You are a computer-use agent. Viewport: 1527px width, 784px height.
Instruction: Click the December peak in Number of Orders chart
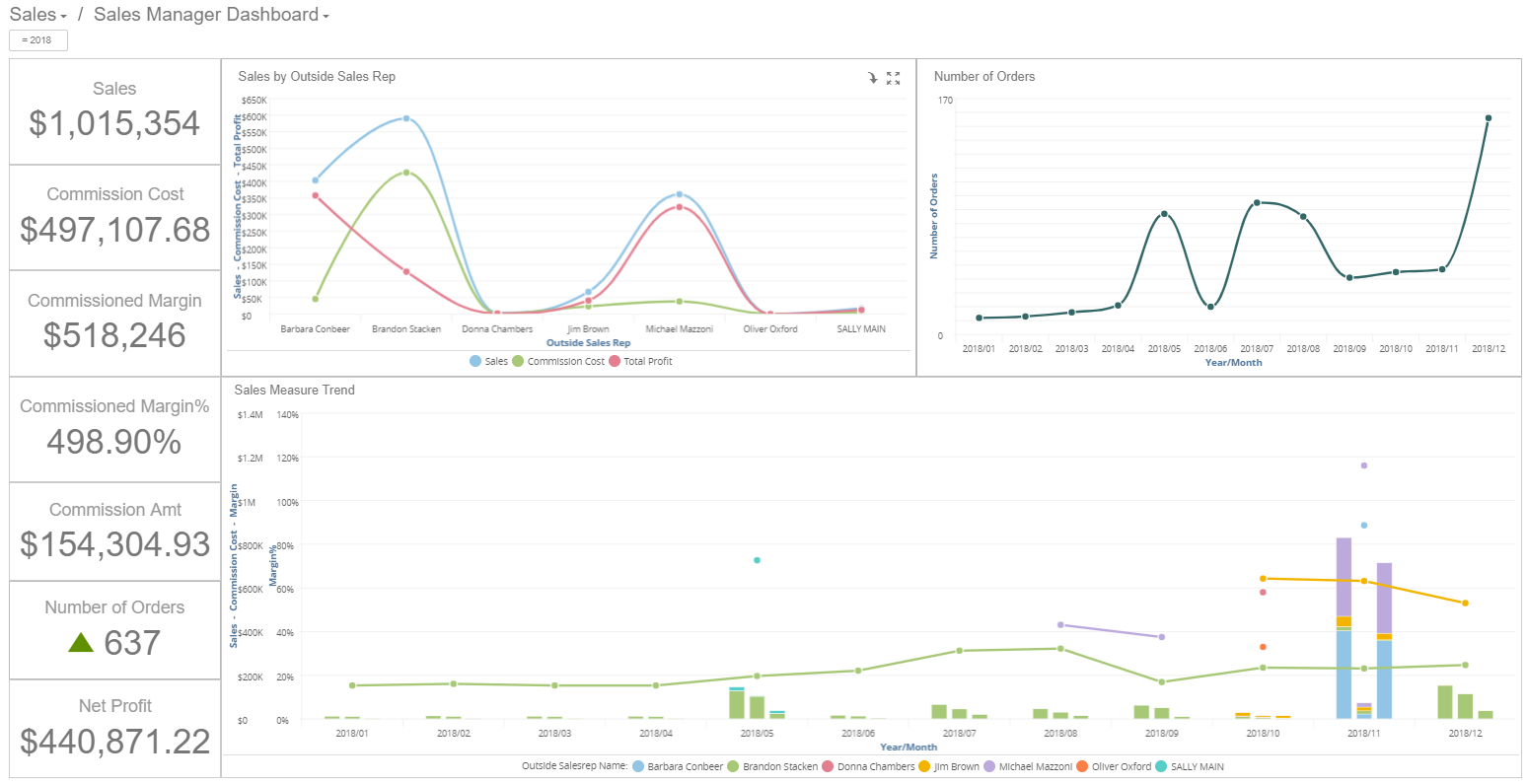1490,117
